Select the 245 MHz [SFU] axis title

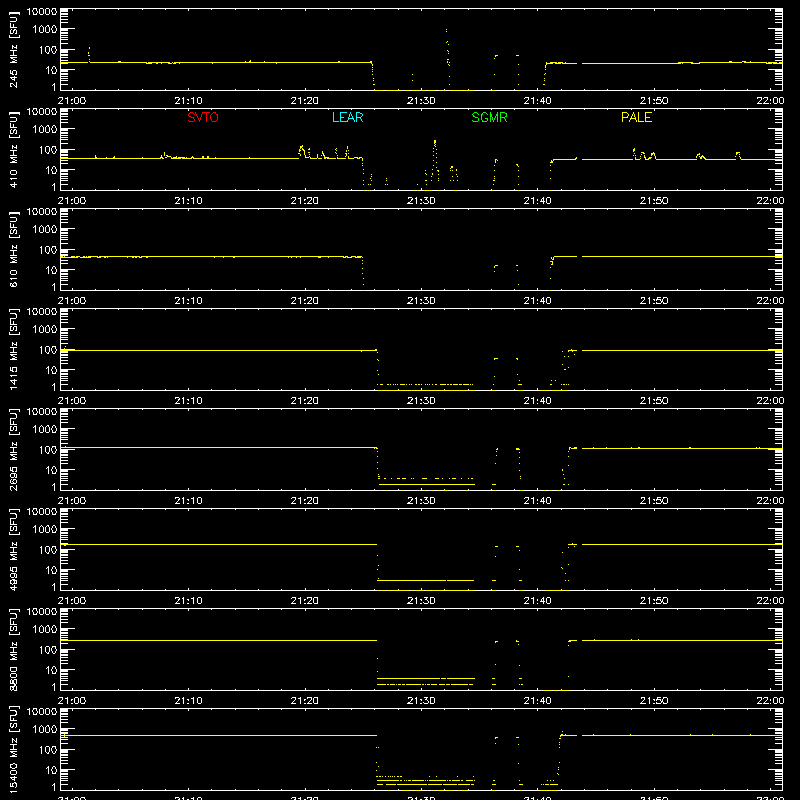tap(14, 49)
